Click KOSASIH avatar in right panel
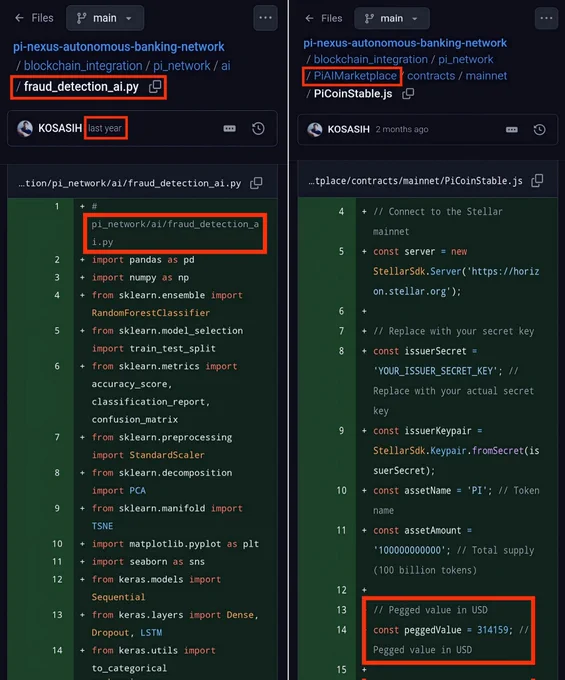Image resolution: width=565 pixels, height=680 pixels. pos(315,129)
